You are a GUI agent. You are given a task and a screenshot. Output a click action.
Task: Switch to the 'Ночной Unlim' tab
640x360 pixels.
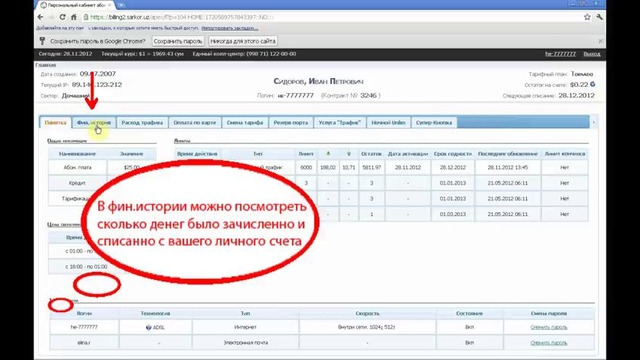click(x=389, y=122)
